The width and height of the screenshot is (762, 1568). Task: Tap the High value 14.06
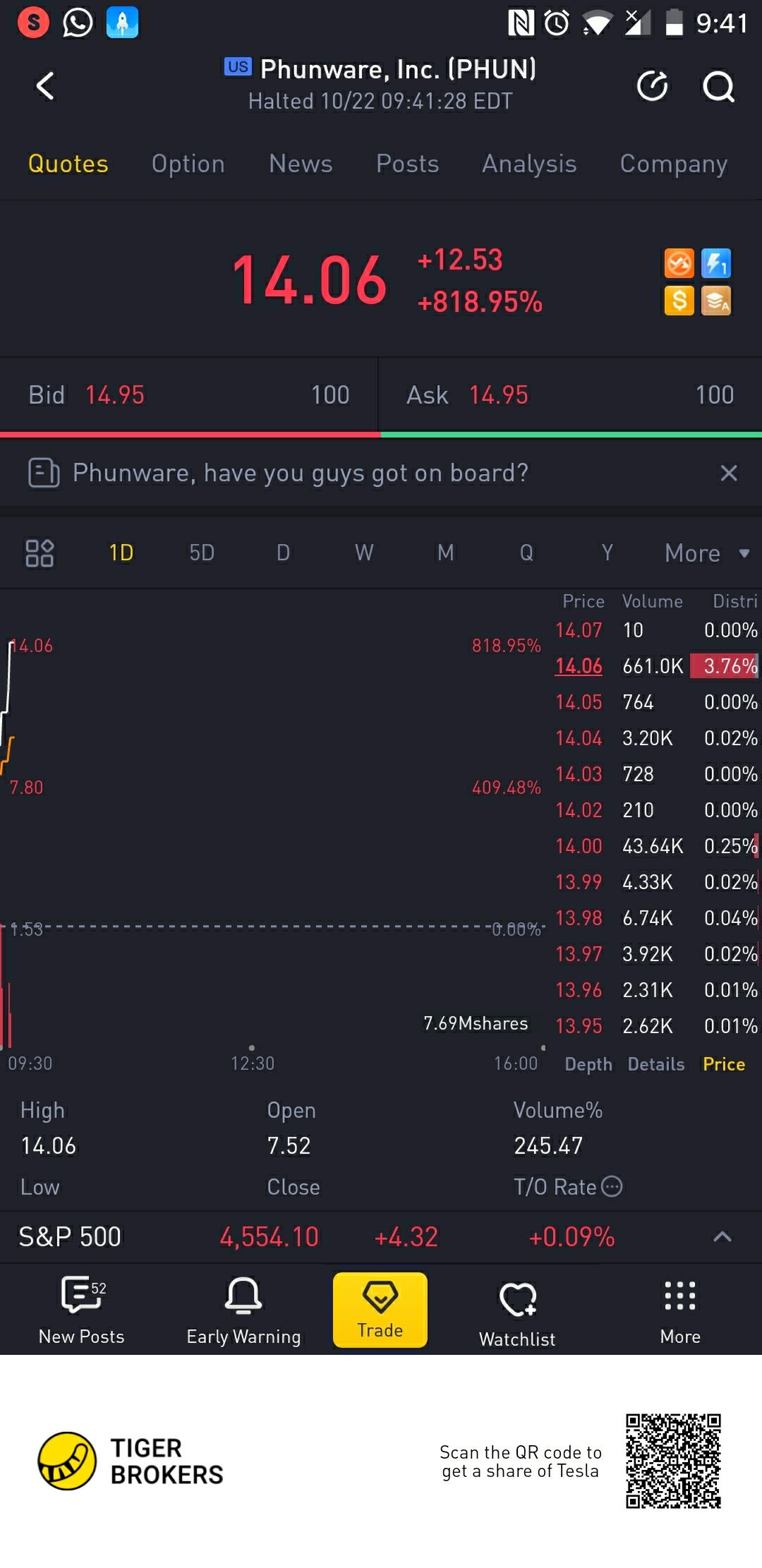click(x=48, y=1146)
